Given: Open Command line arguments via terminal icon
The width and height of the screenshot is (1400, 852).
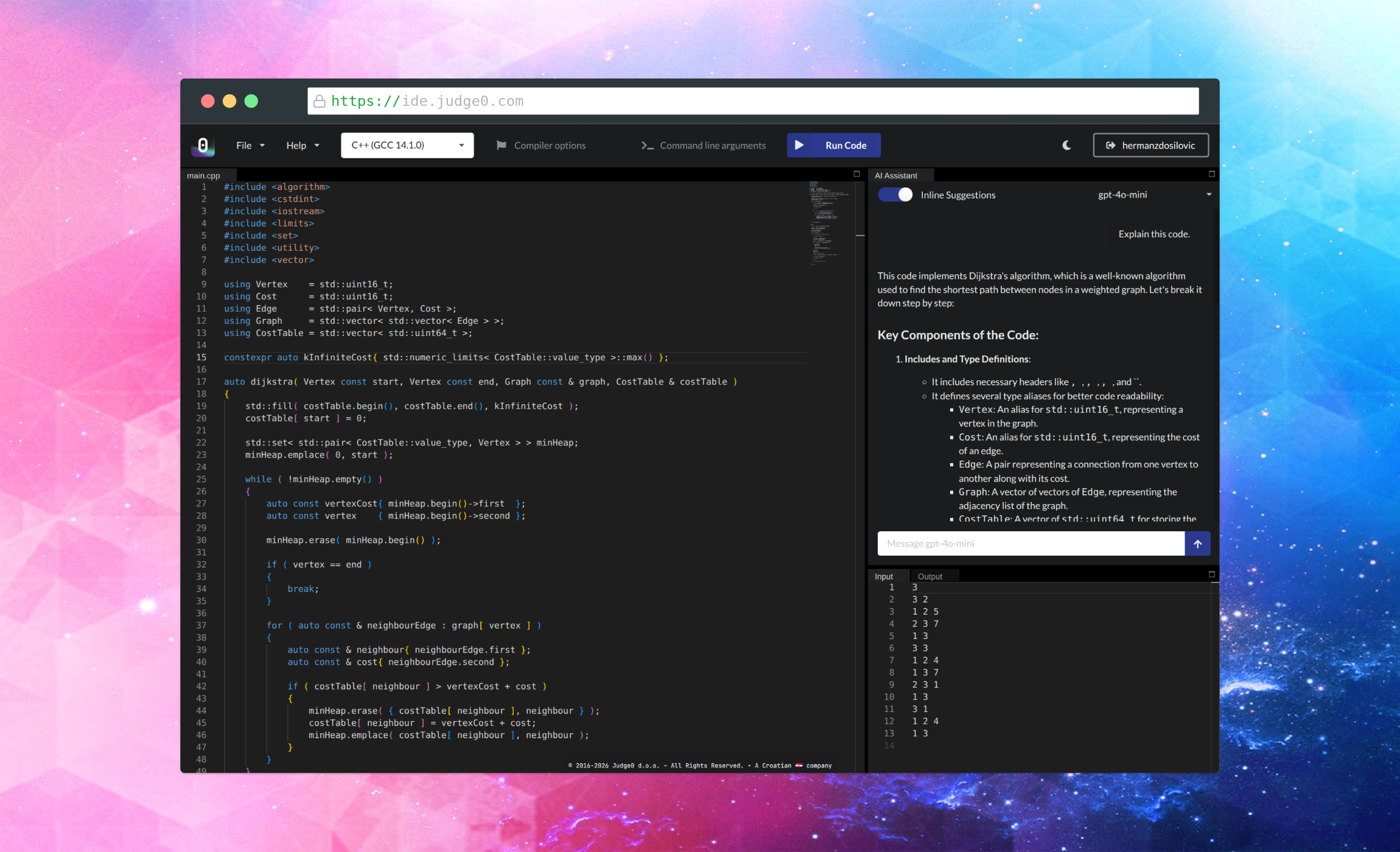Looking at the screenshot, I should tap(646, 145).
